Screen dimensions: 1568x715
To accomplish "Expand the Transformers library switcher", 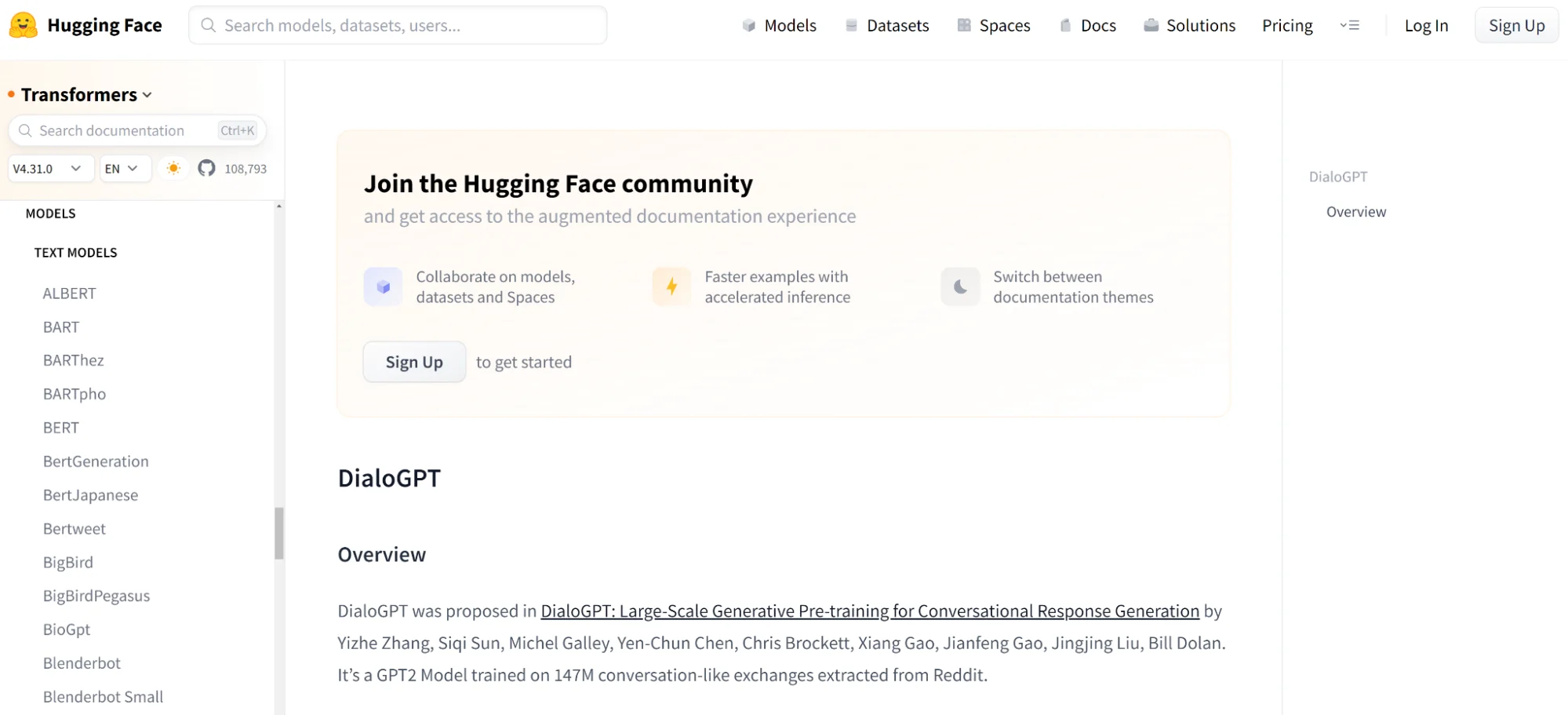I will click(86, 95).
